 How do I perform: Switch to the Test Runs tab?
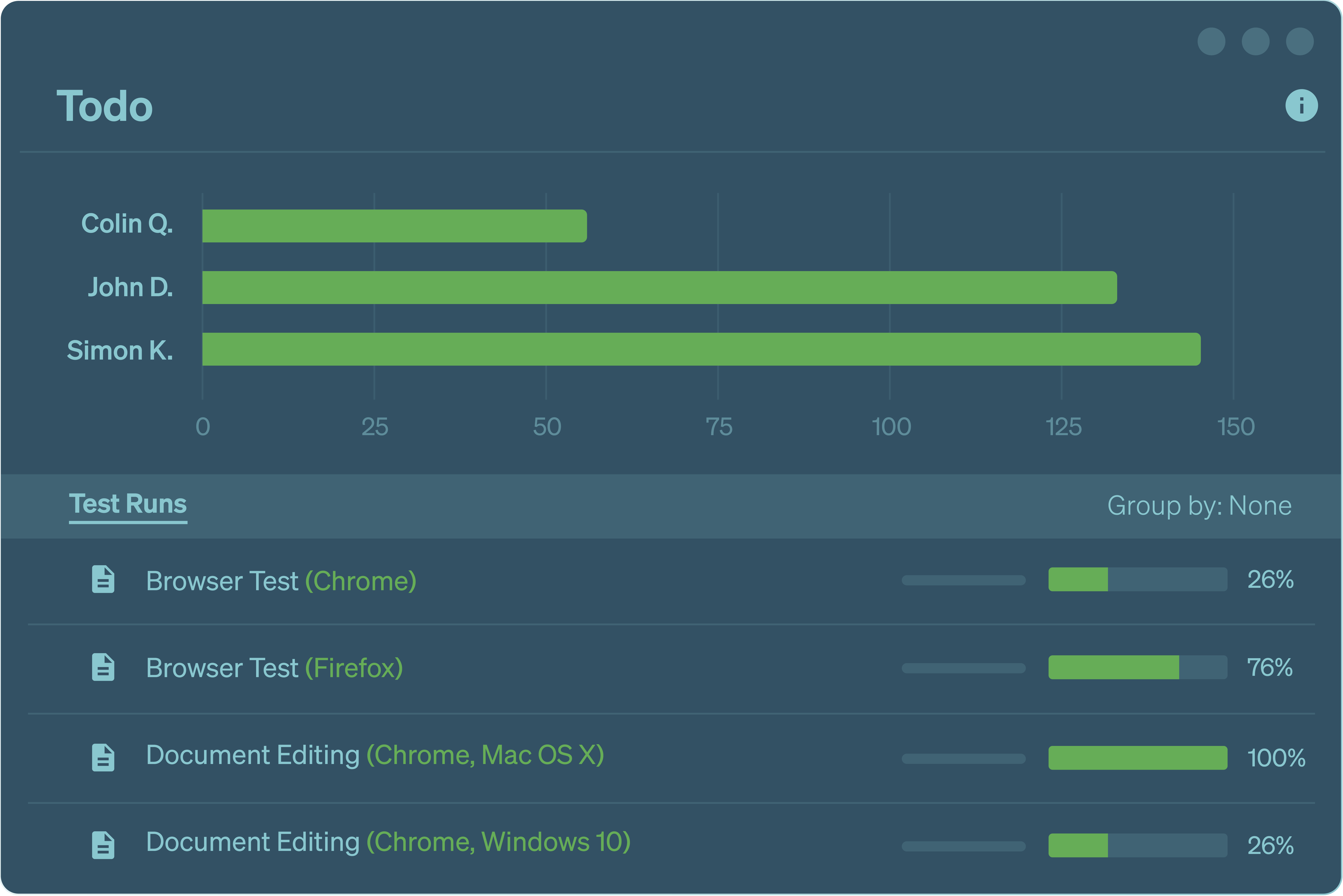[x=128, y=505]
